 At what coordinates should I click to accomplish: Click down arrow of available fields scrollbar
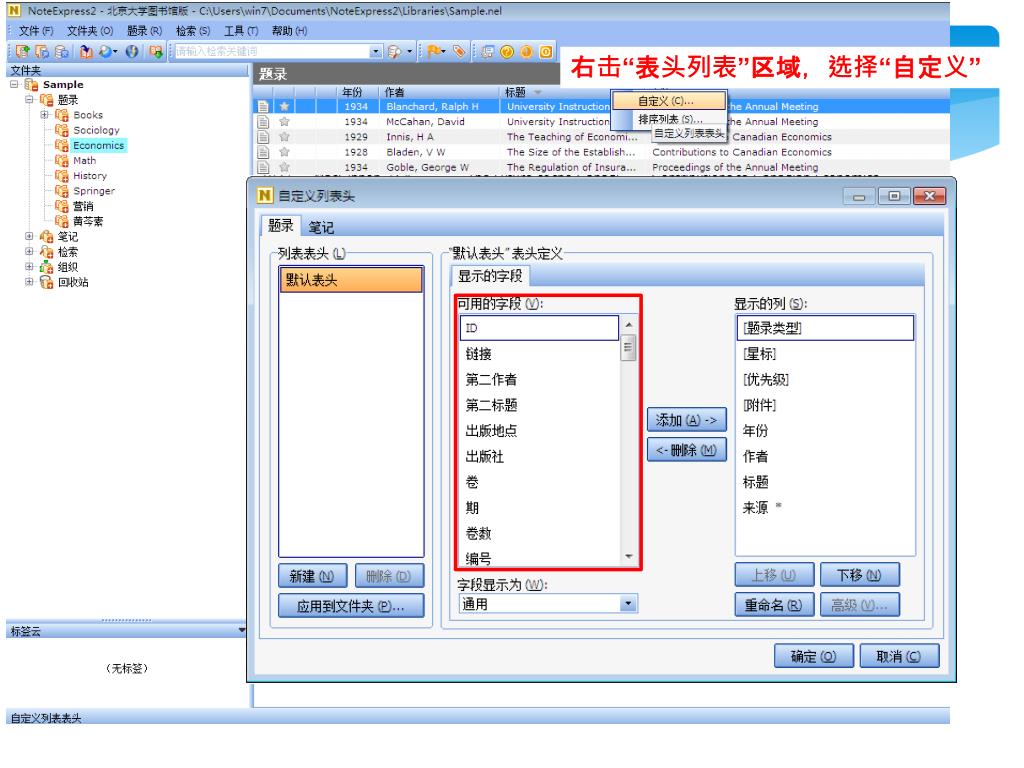pos(628,557)
